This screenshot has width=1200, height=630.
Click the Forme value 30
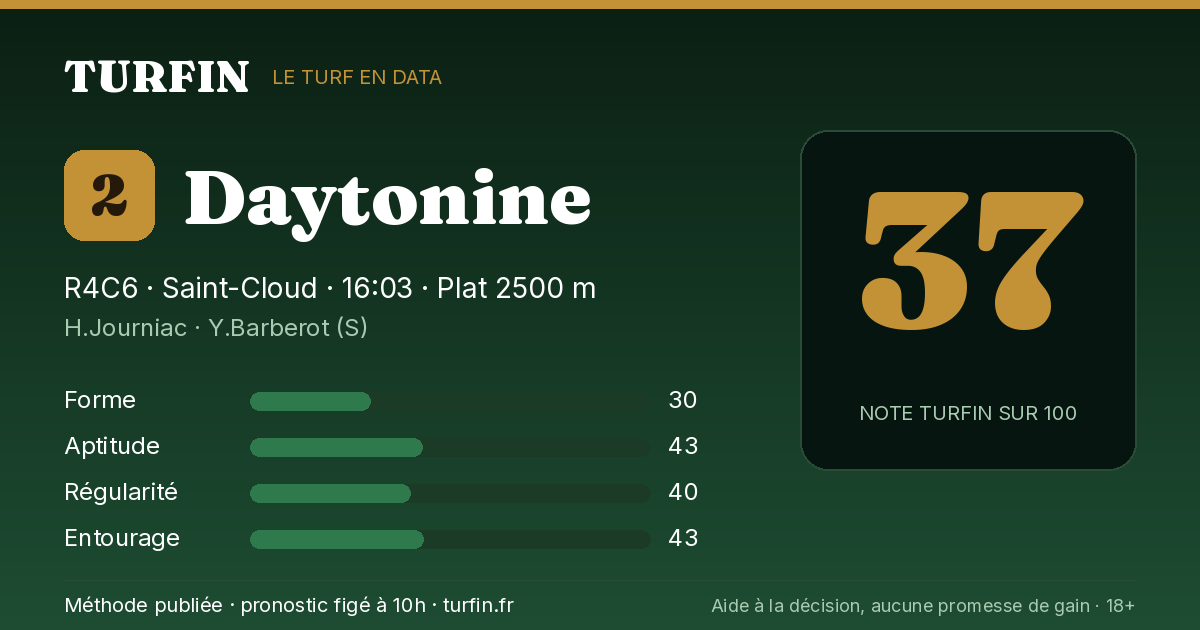(x=683, y=400)
